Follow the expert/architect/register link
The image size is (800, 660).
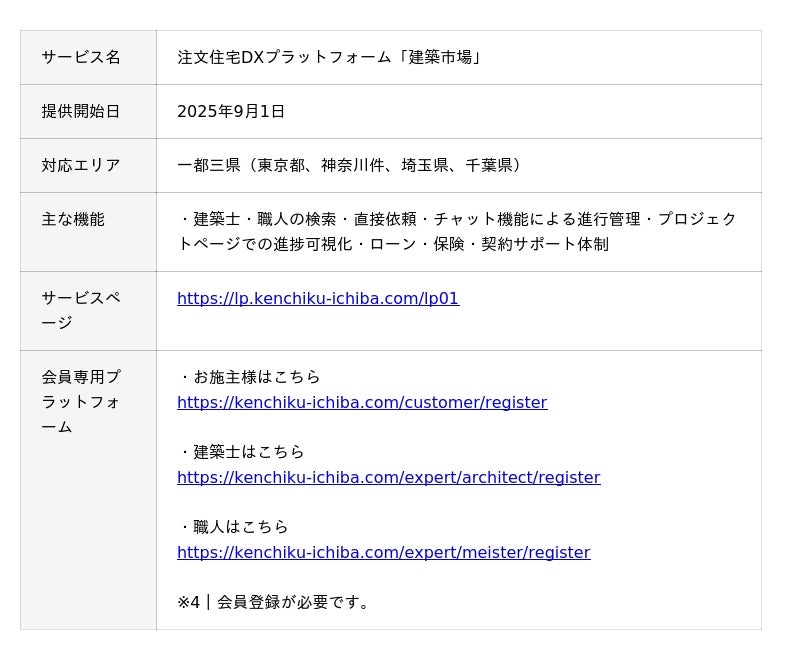pyautogui.click(x=388, y=477)
